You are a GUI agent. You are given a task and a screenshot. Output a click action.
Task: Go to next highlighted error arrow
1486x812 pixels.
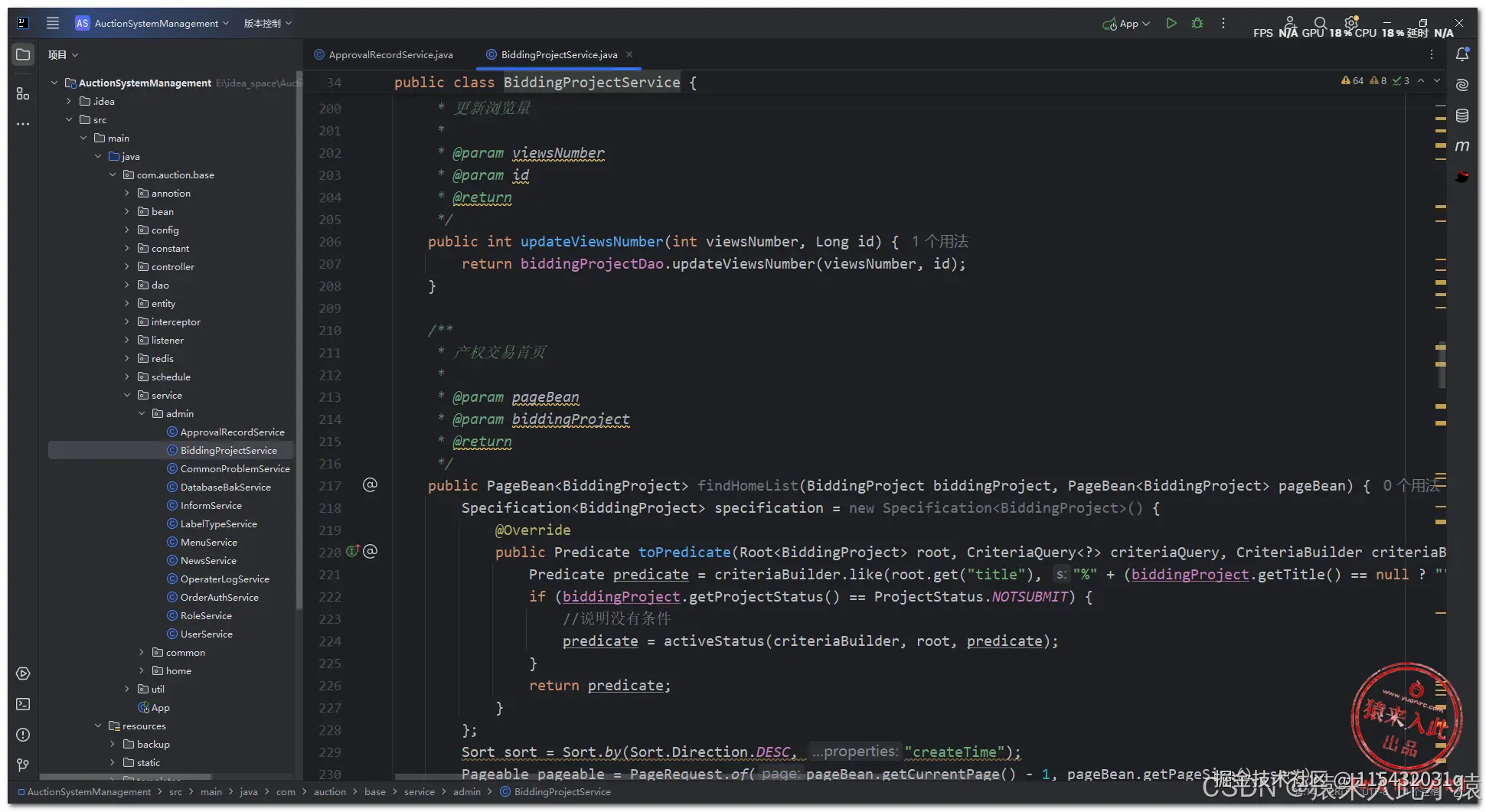click(1437, 80)
